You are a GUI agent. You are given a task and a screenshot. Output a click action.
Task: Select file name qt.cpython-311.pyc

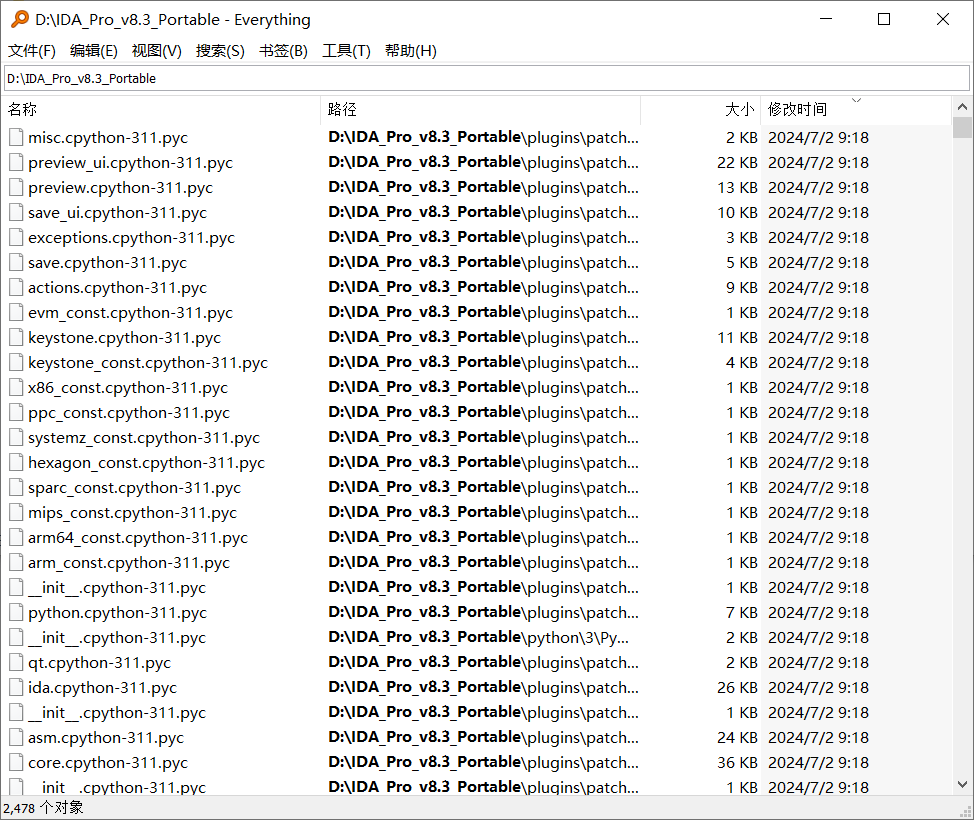coord(99,662)
